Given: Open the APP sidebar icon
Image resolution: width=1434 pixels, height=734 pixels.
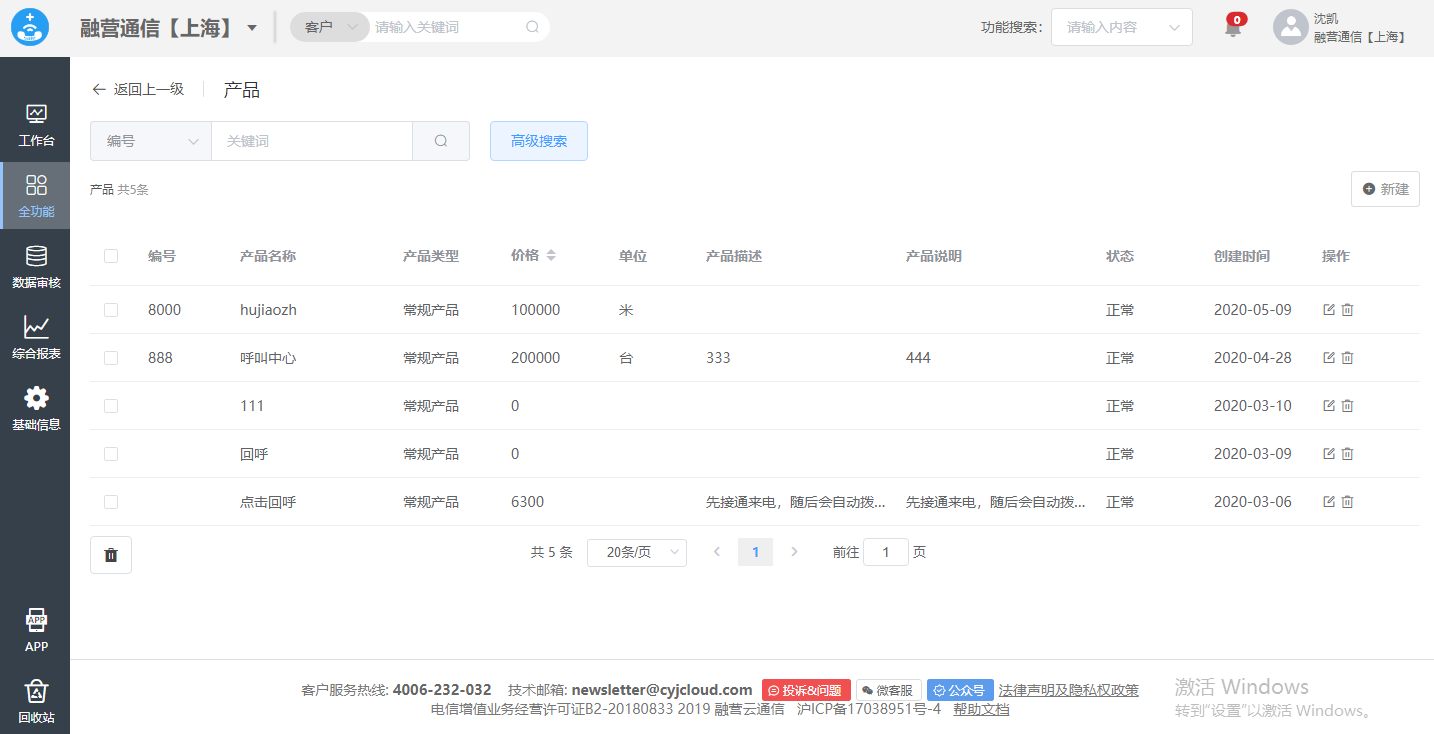Looking at the screenshot, I should click(36, 629).
